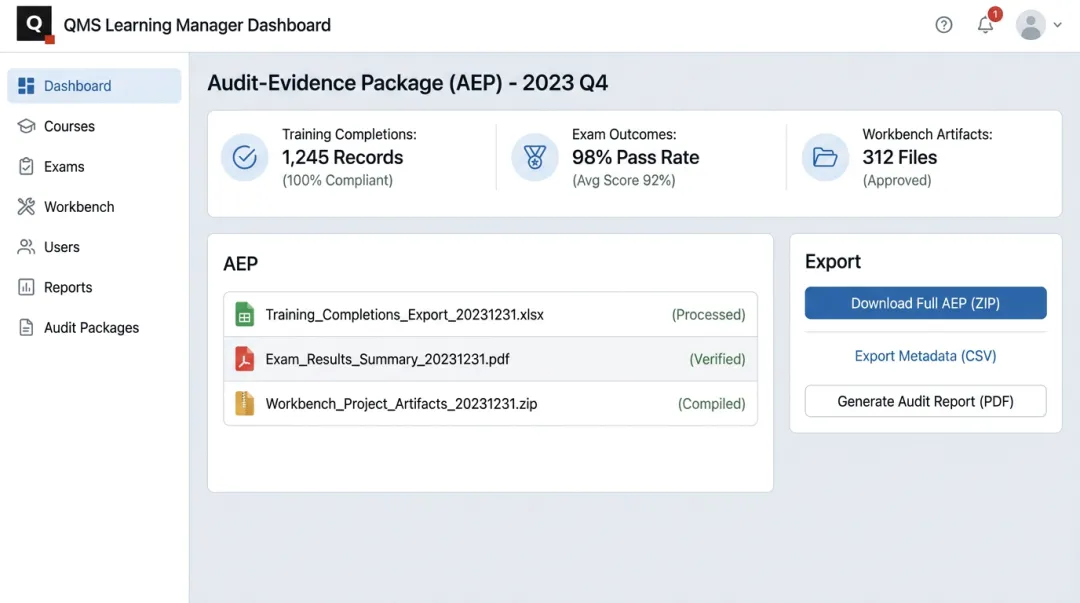
Task: Click the Dashboard grid icon in sidebar
Action: click(x=26, y=85)
